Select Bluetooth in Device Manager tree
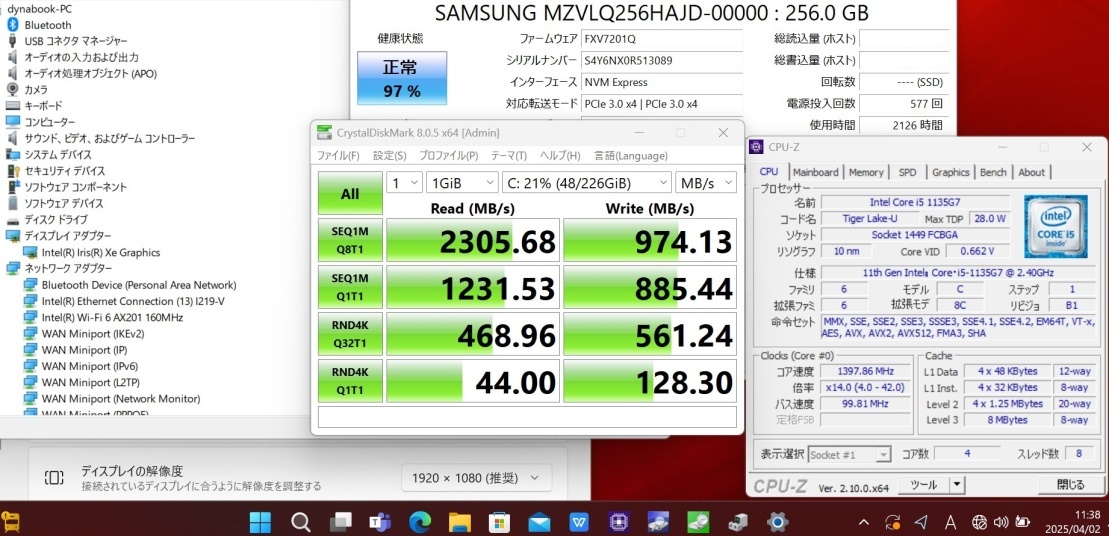 (48, 25)
